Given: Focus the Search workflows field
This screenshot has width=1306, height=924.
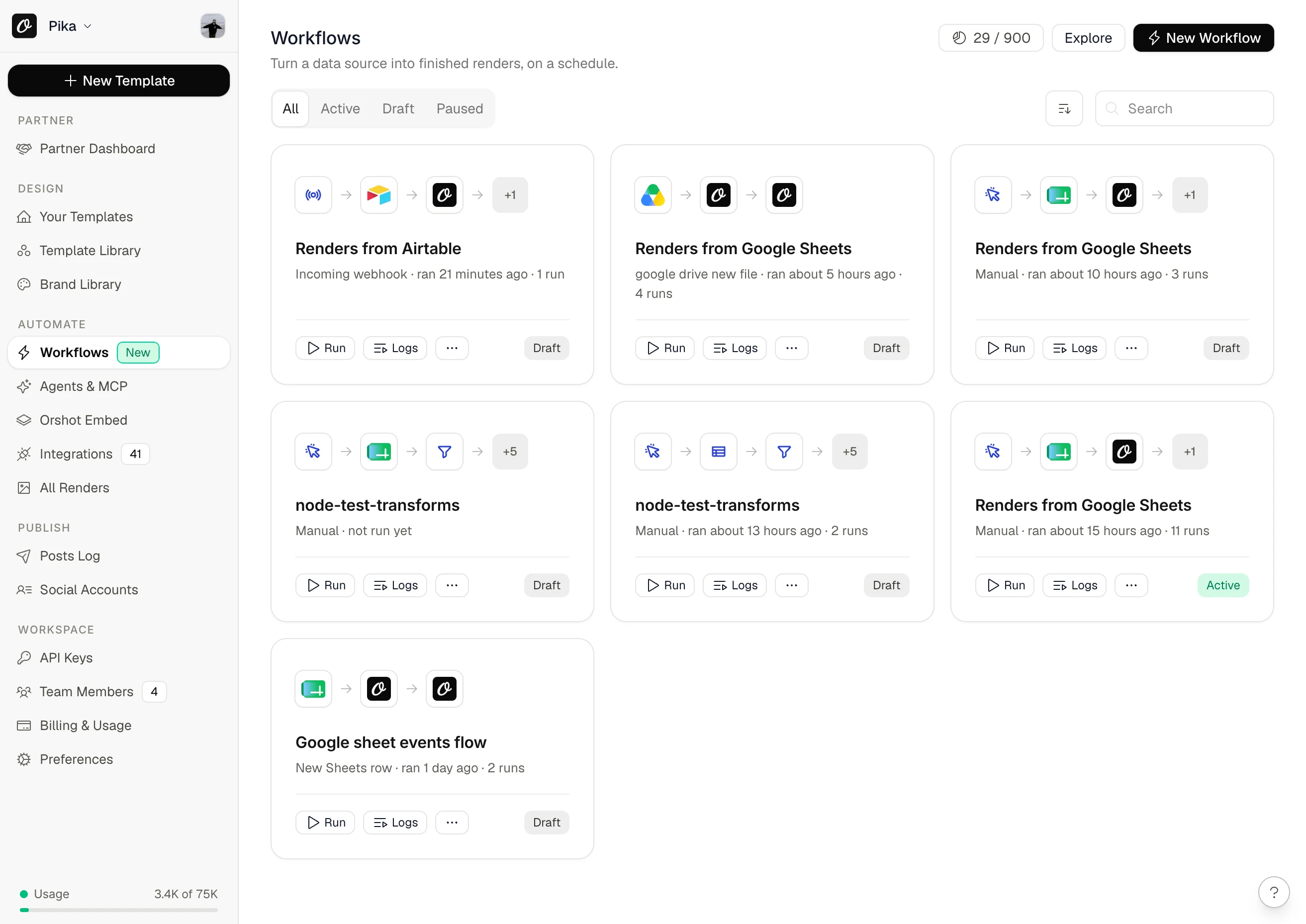Looking at the screenshot, I should [1184, 108].
